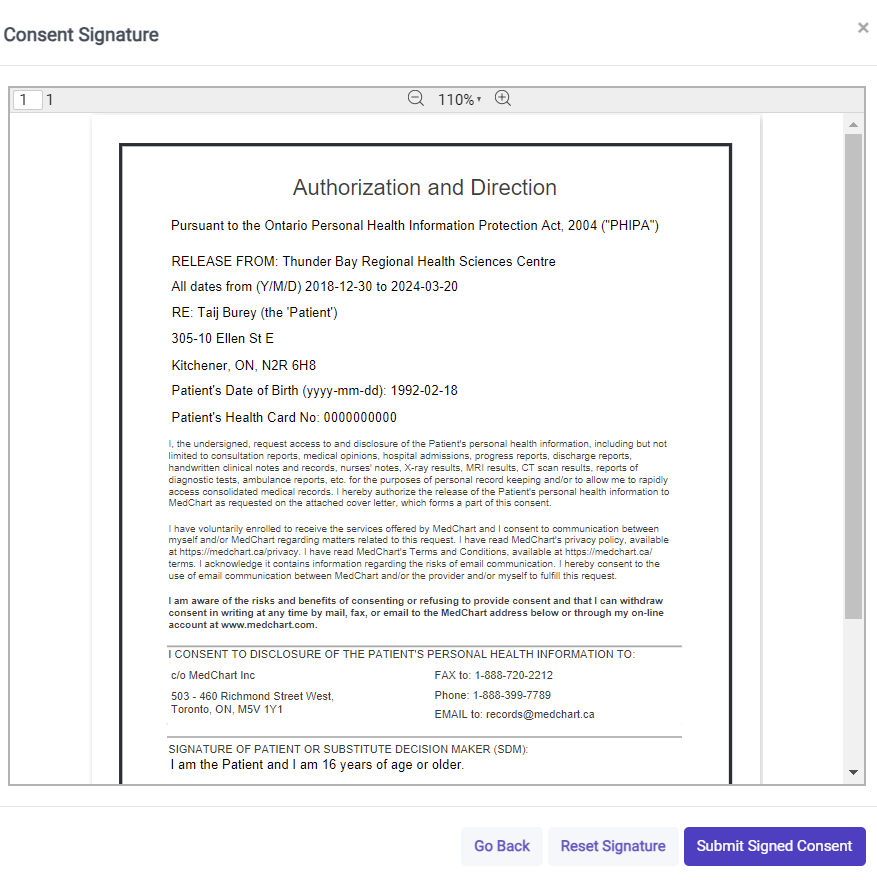Image resolution: width=877 pixels, height=880 pixels.
Task: Click the Health Card No '0000000000' line
Action: 284,418
